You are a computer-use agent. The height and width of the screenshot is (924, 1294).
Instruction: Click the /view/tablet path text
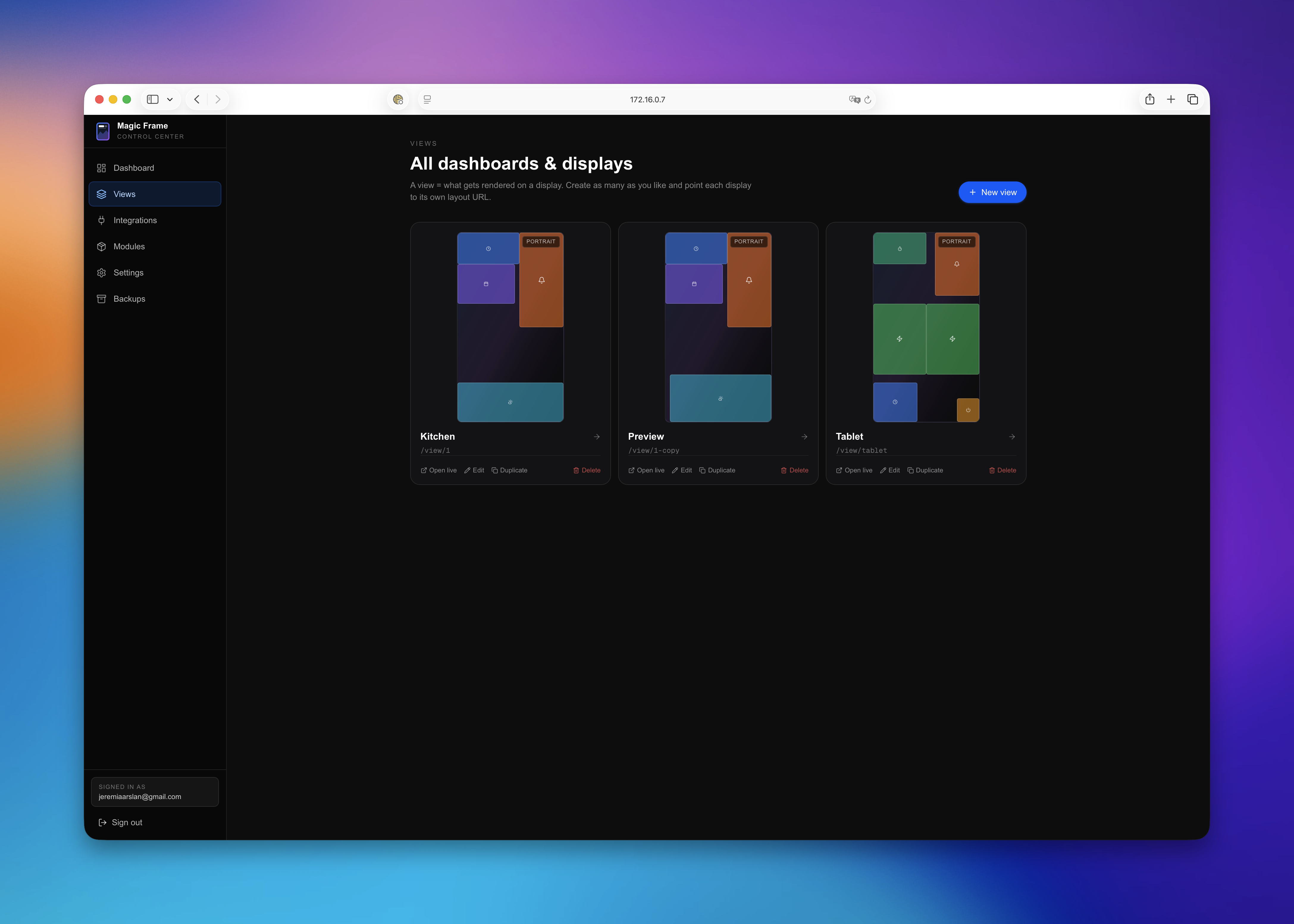point(861,451)
